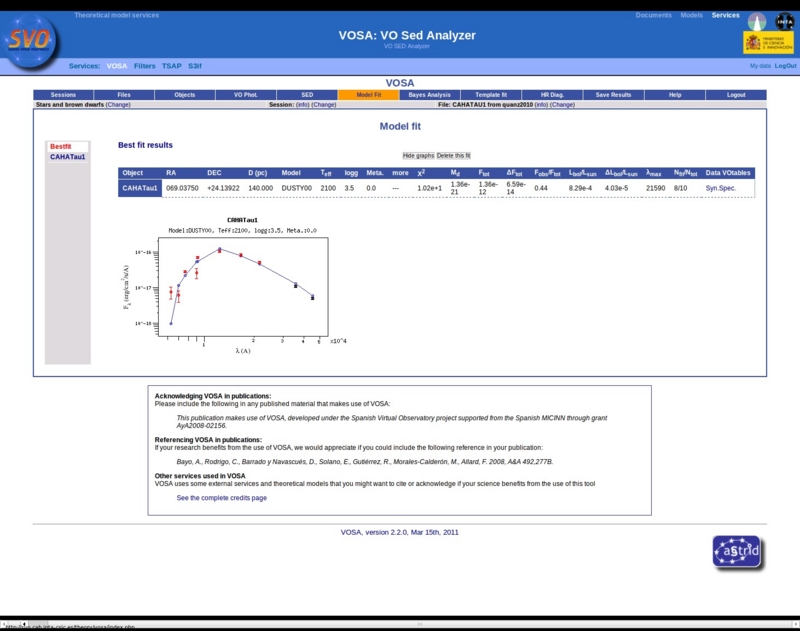
Task: Open the Services top menu
Action: 726,15
